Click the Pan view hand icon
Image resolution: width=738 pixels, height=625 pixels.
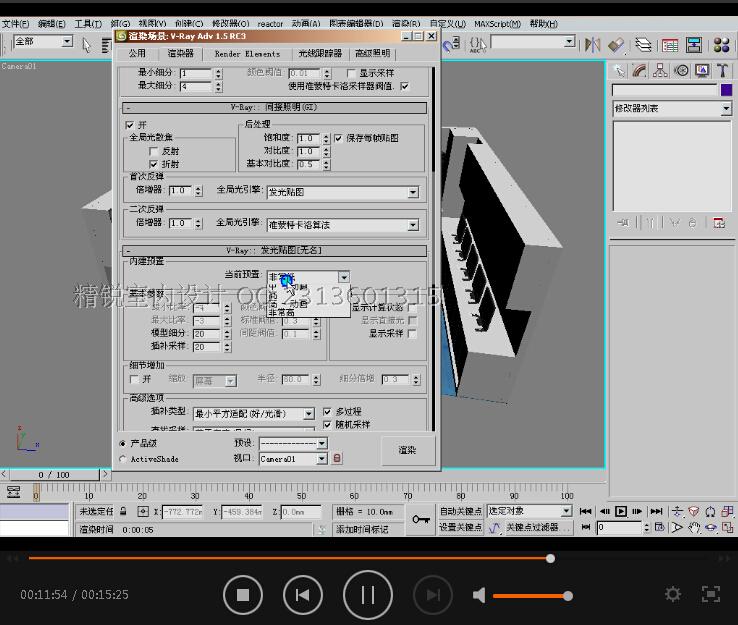694,528
